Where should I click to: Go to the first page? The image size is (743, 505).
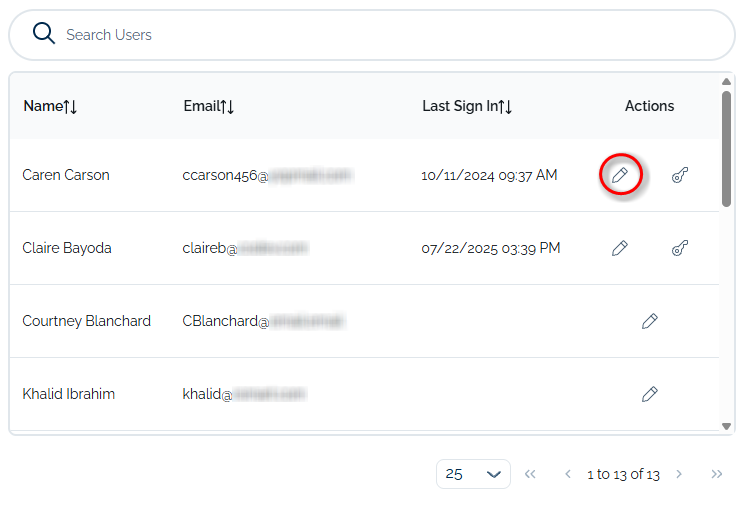click(530, 474)
